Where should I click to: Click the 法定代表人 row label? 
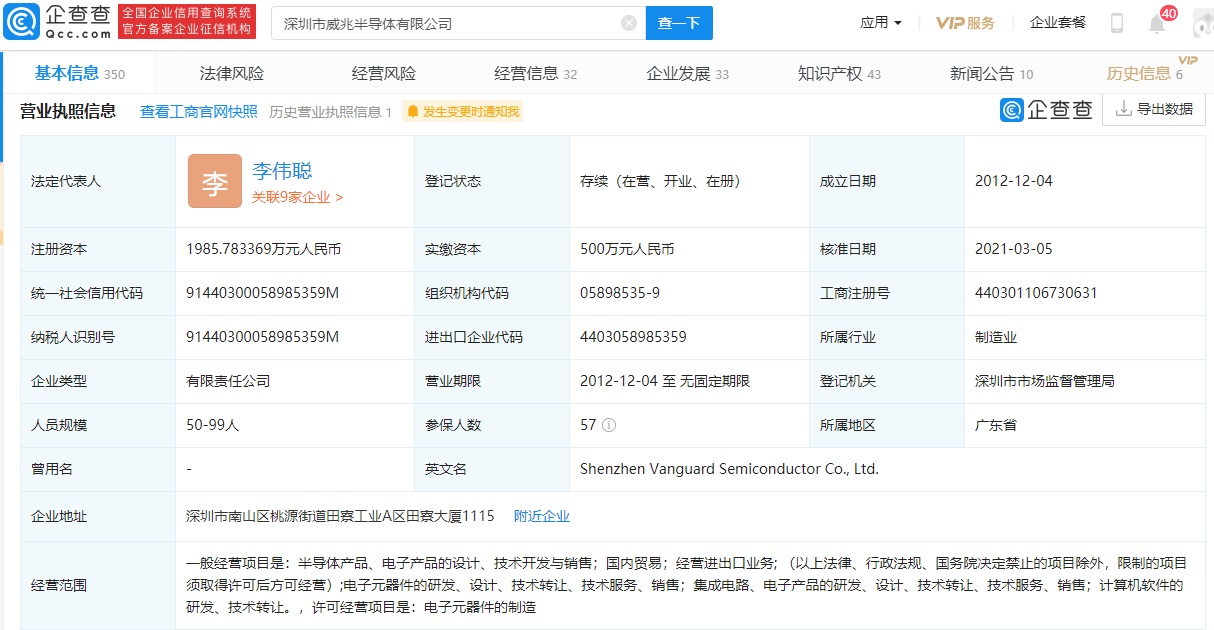point(66,181)
